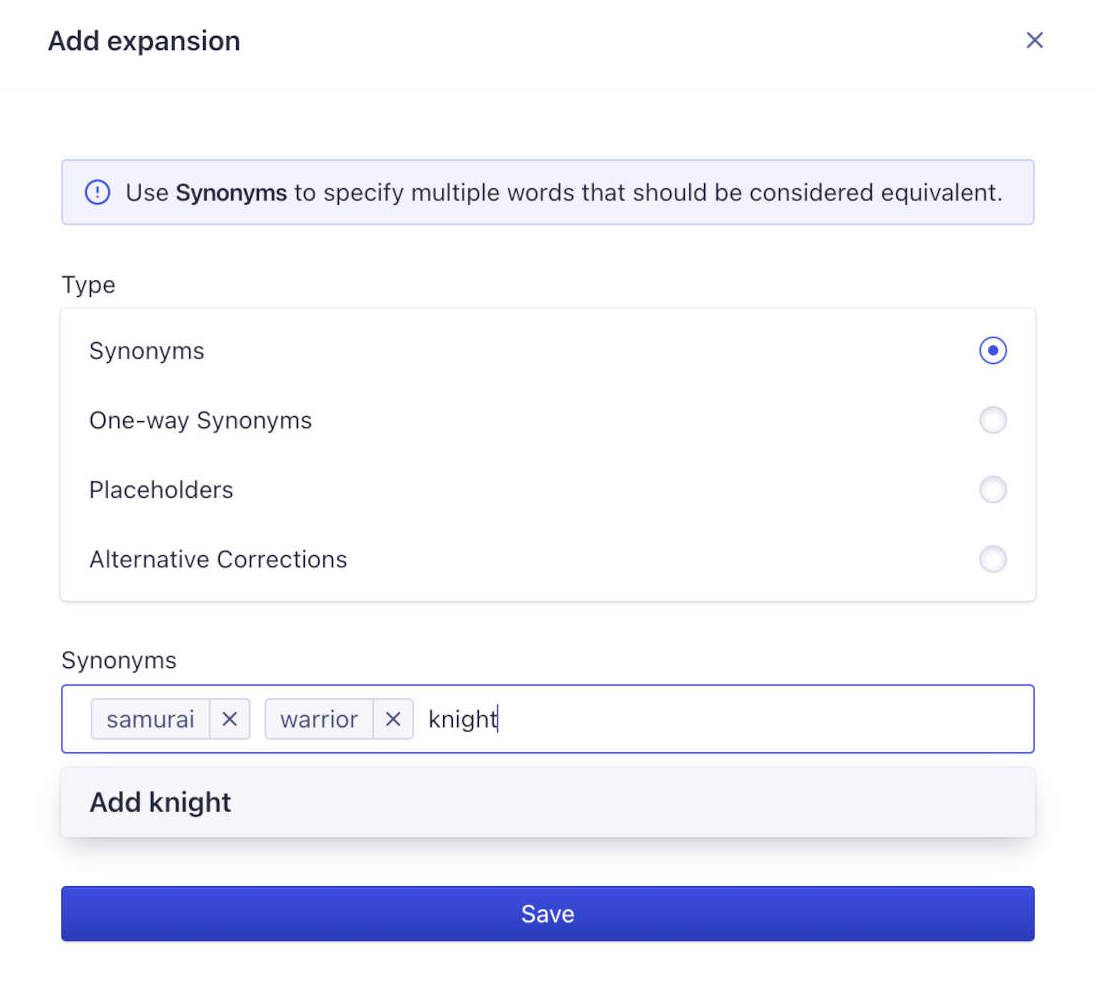Screen dimensions: 1097x1003
Task: Click the warrior tag label
Action: point(318,719)
